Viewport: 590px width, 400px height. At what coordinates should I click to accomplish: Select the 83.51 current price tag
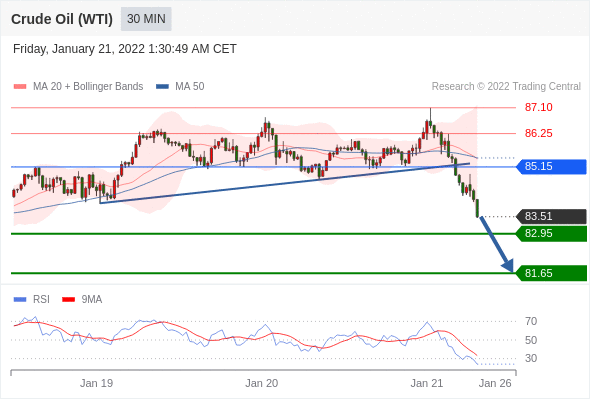(551, 216)
